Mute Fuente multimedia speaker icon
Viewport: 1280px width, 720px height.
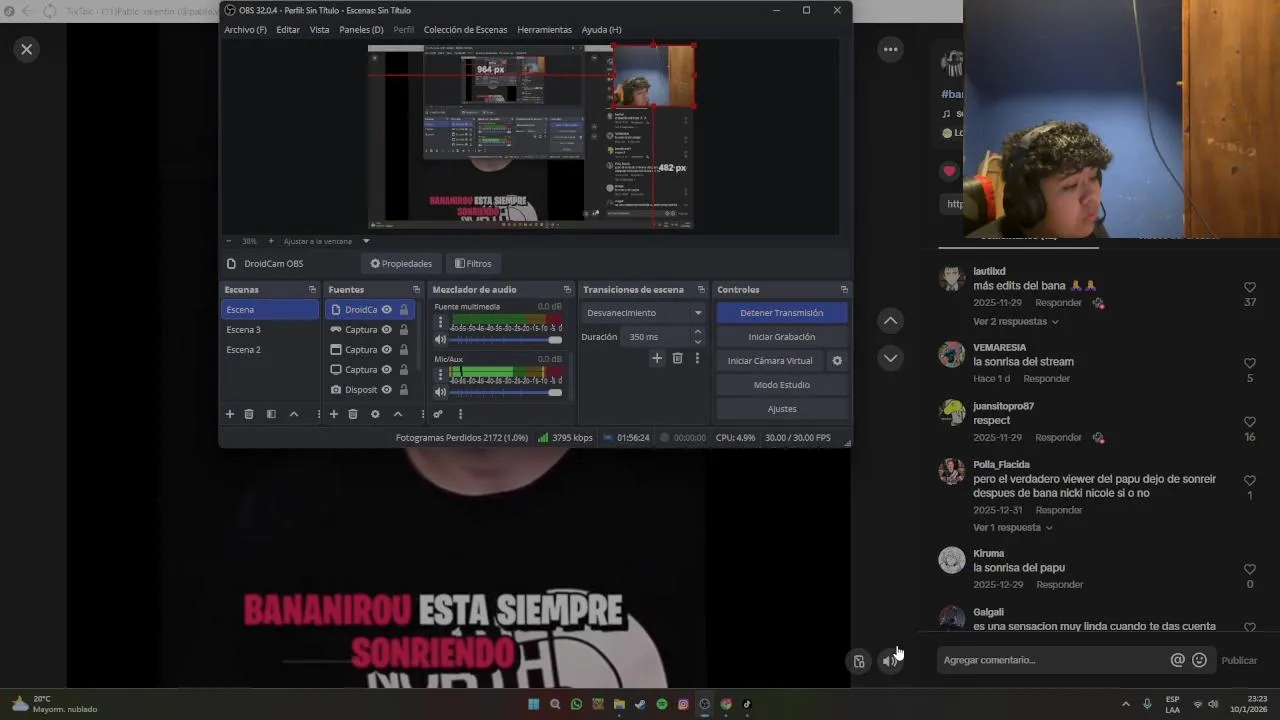[440, 340]
